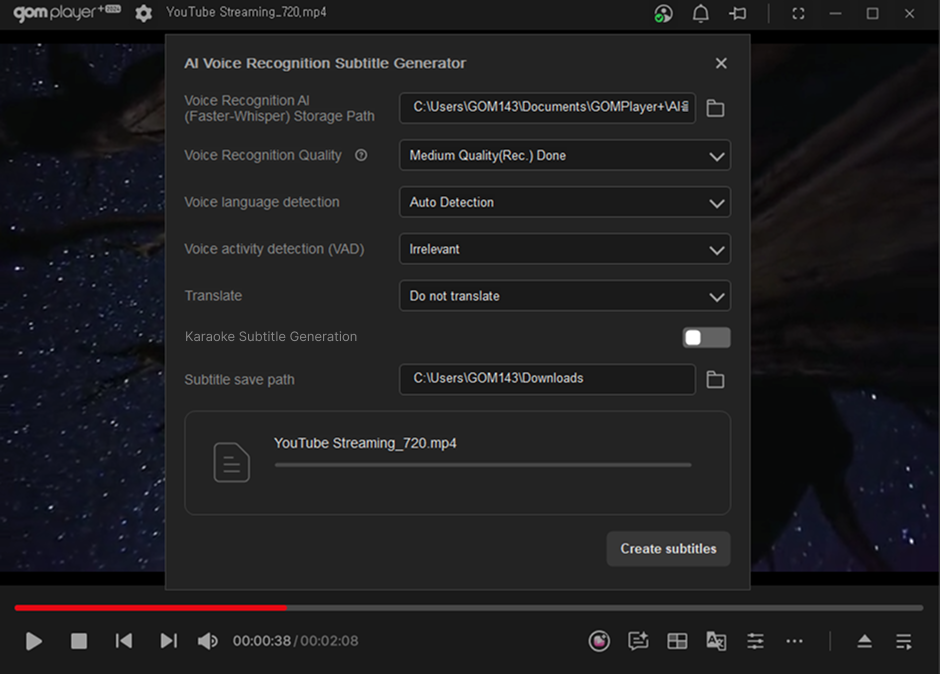The height and width of the screenshot is (674, 940).
Task: Toggle Karaoke Subtitle Generation switch
Action: (706, 337)
